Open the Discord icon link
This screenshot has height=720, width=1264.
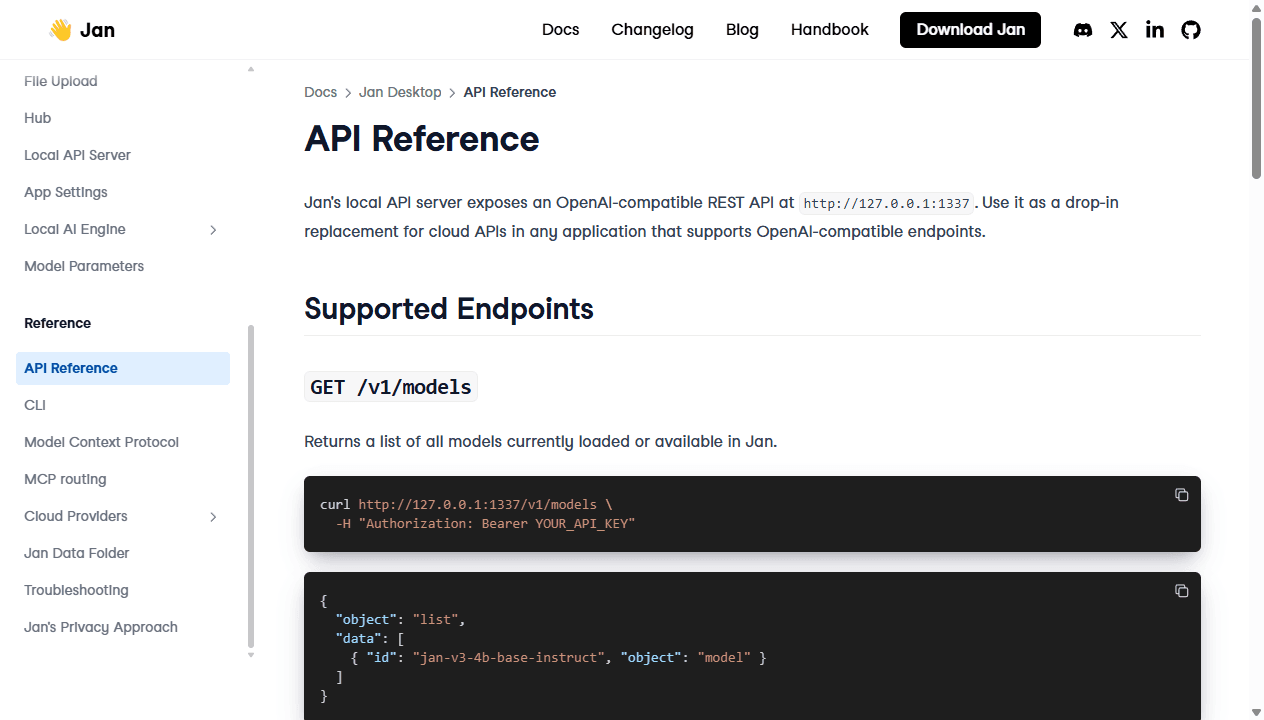click(1083, 30)
